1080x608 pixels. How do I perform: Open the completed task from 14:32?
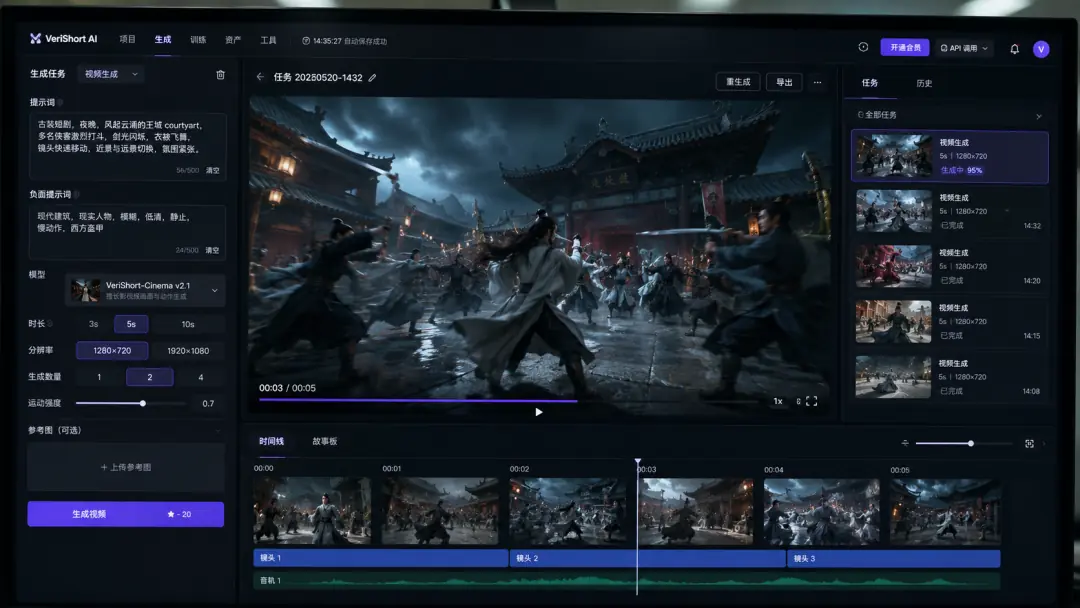click(950, 211)
